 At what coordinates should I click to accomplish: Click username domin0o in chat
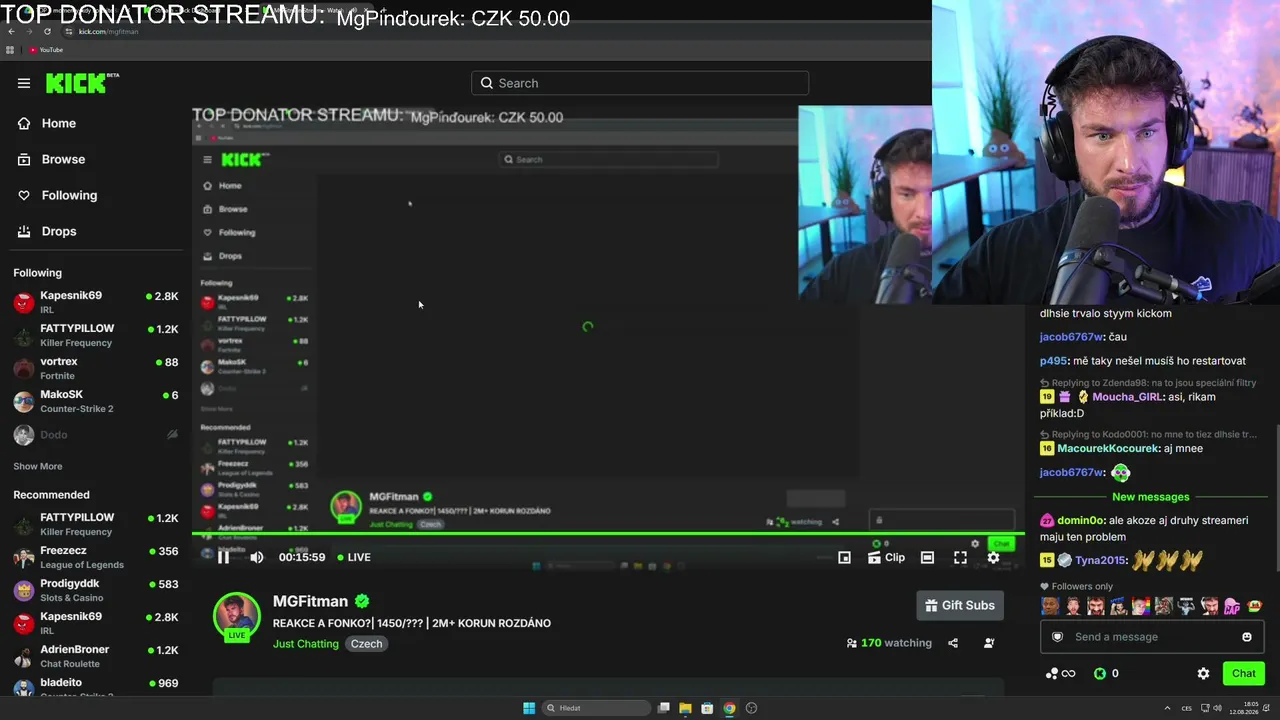pos(1080,521)
